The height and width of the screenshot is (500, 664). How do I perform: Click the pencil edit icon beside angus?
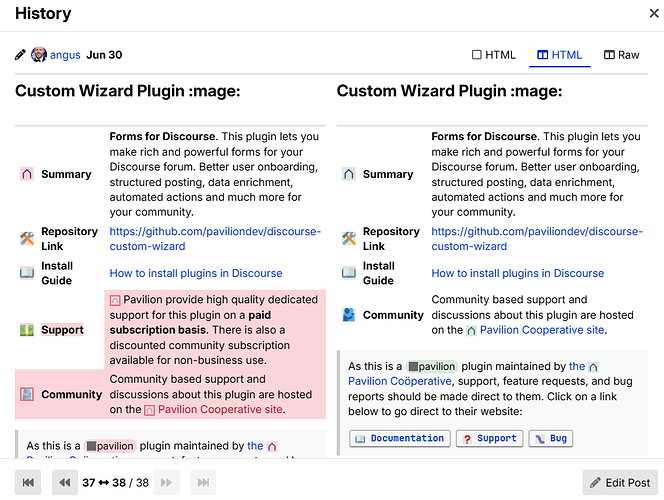click(x=20, y=55)
